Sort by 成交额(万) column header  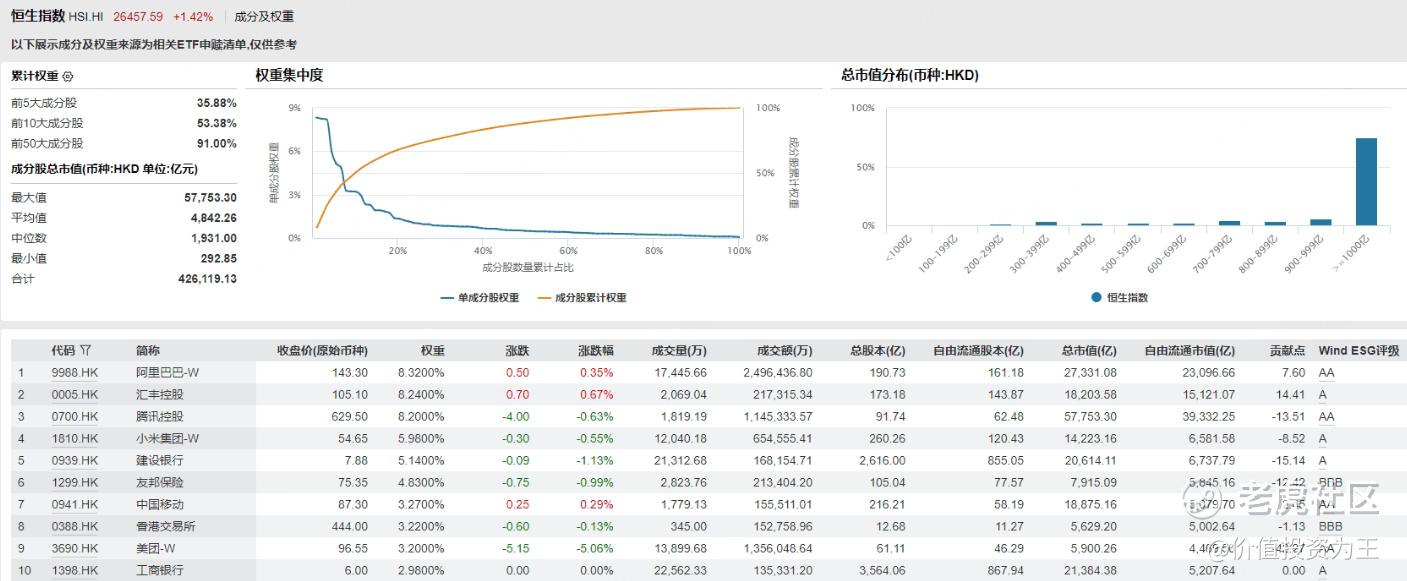tap(784, 350)
